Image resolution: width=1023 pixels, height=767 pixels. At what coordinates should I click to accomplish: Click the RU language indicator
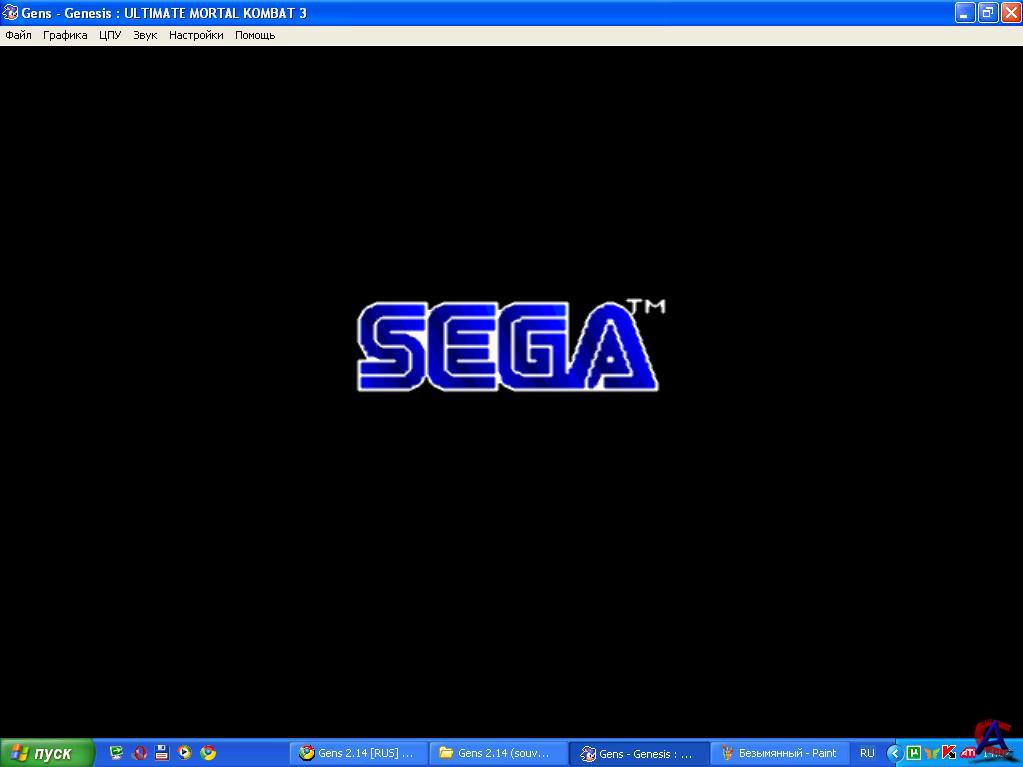pos(867,753)
